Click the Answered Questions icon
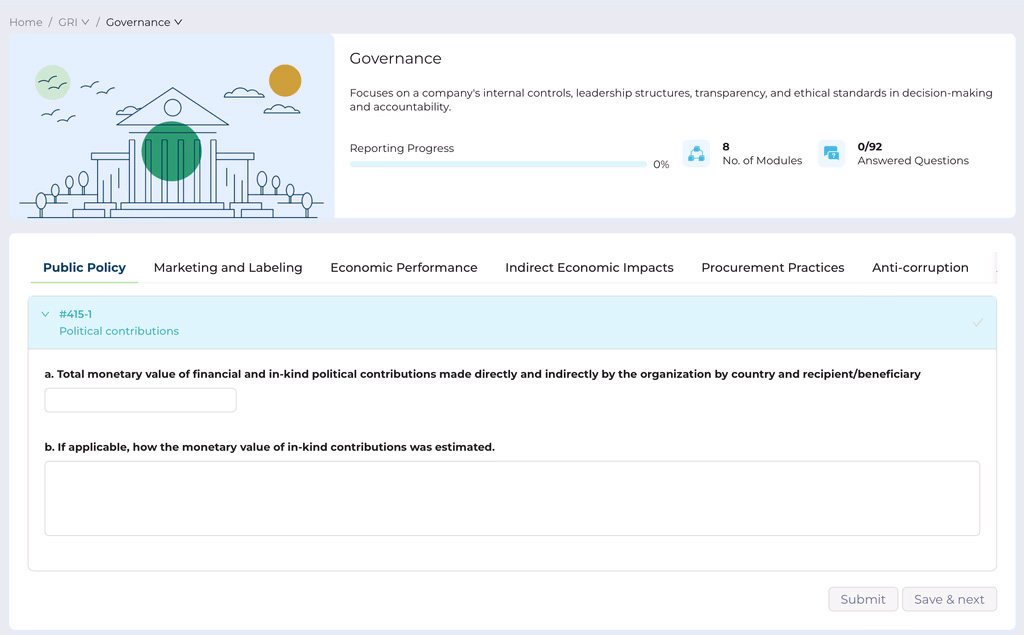Viewport: 1024px width, 635px height. [831, 153]
